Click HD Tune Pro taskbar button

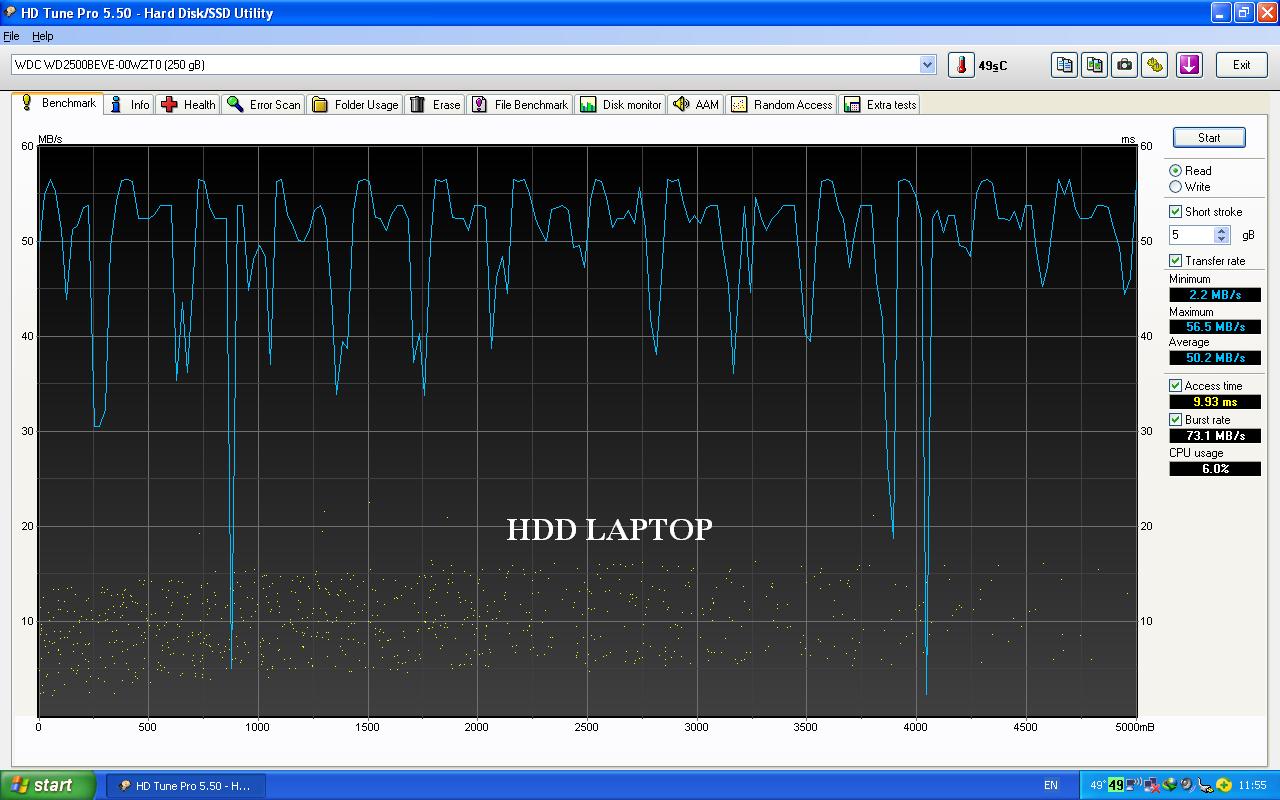[186, 785]
